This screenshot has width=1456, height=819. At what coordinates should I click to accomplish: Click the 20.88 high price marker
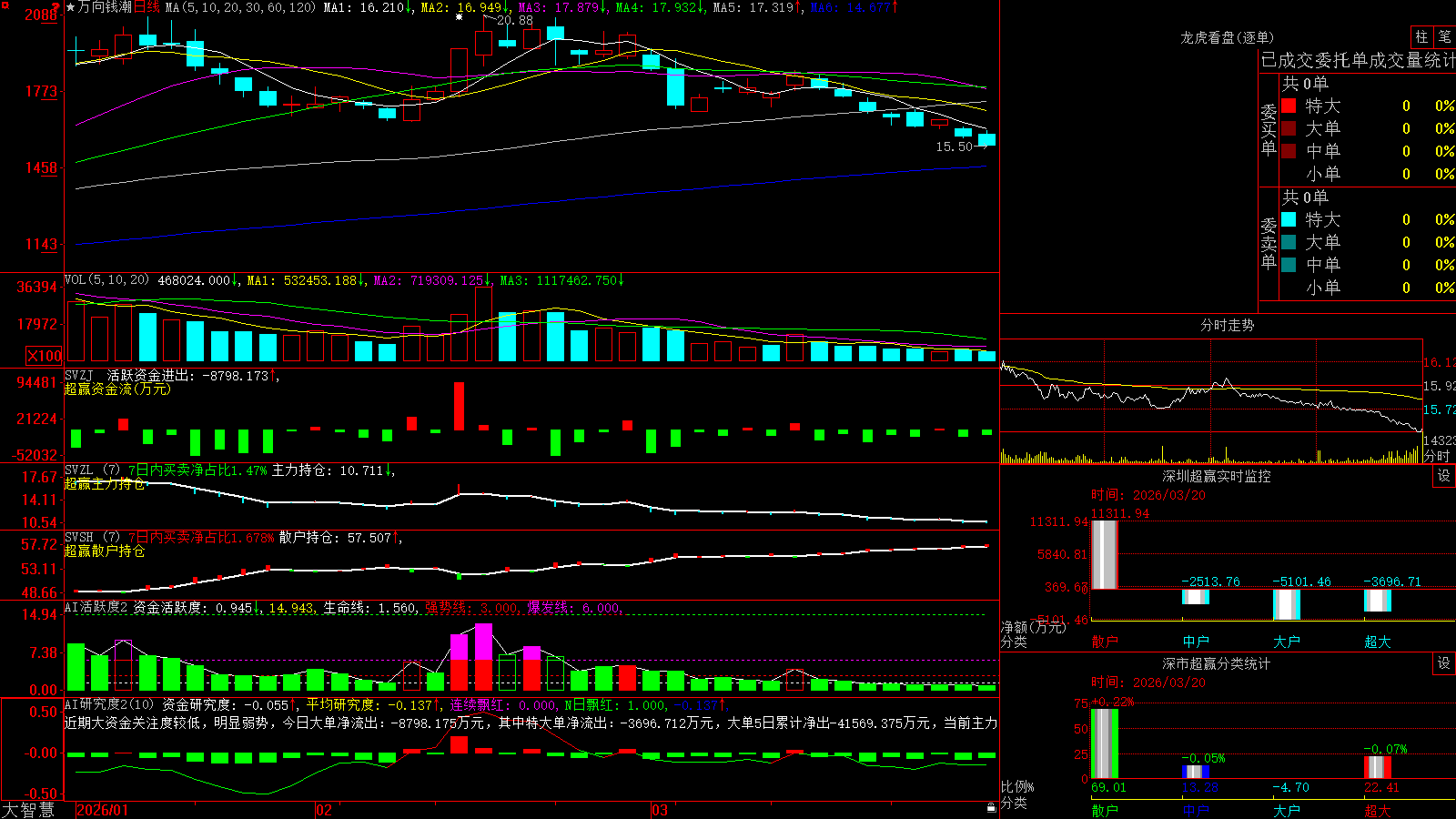(515, 20)
